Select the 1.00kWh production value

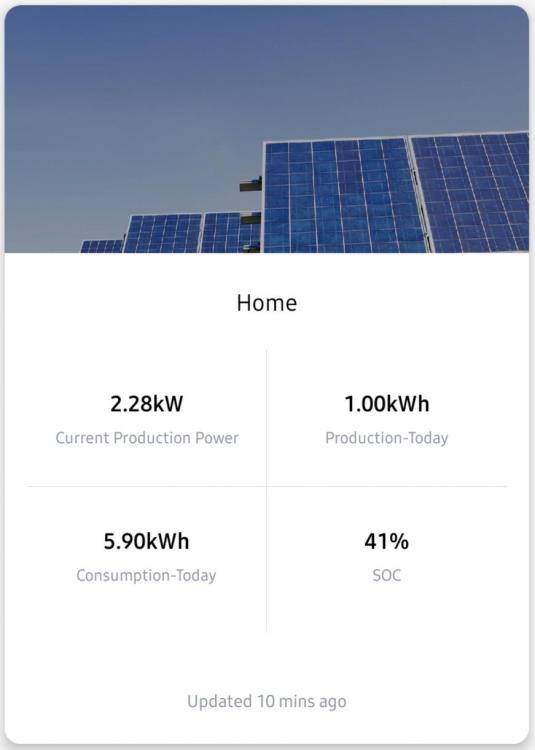(x=387, y=404)
